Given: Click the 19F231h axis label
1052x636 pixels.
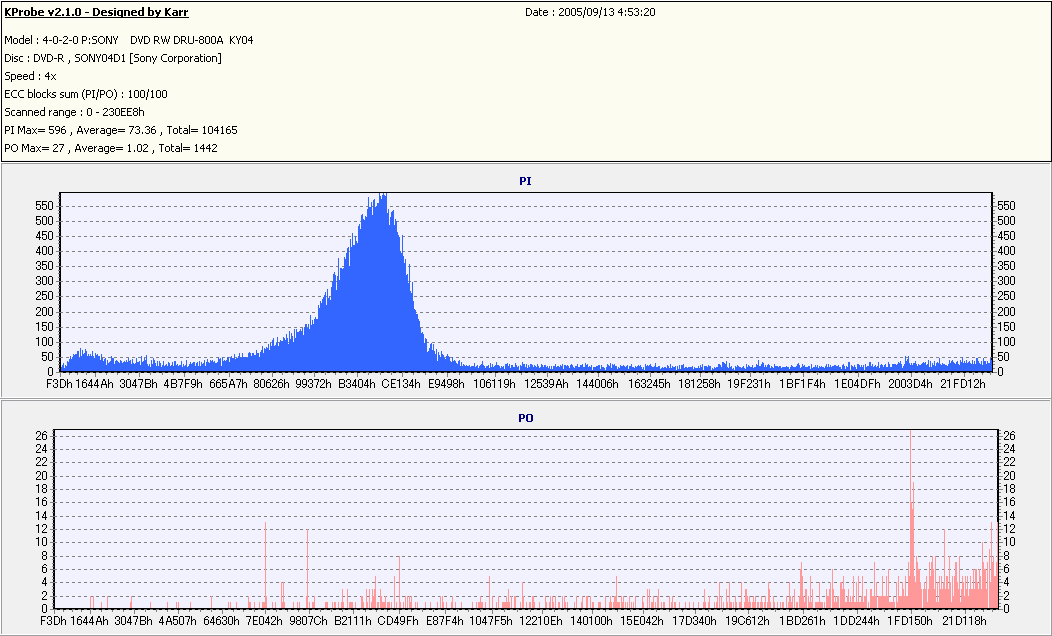Looking at the screenshot, I should 749,384.
